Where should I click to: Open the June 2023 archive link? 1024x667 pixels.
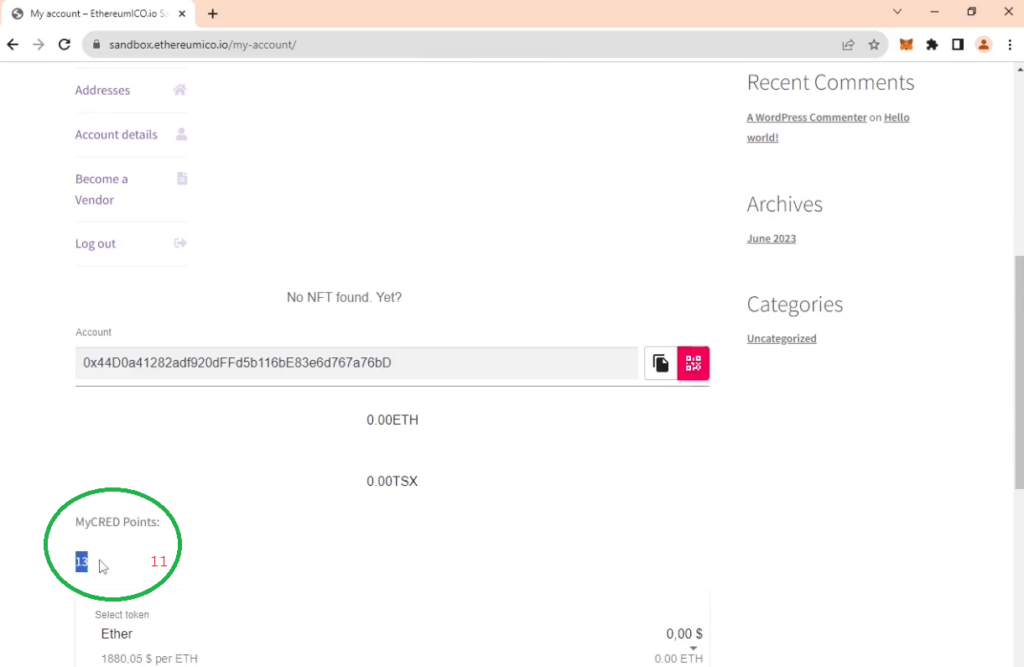coord(771,239)
